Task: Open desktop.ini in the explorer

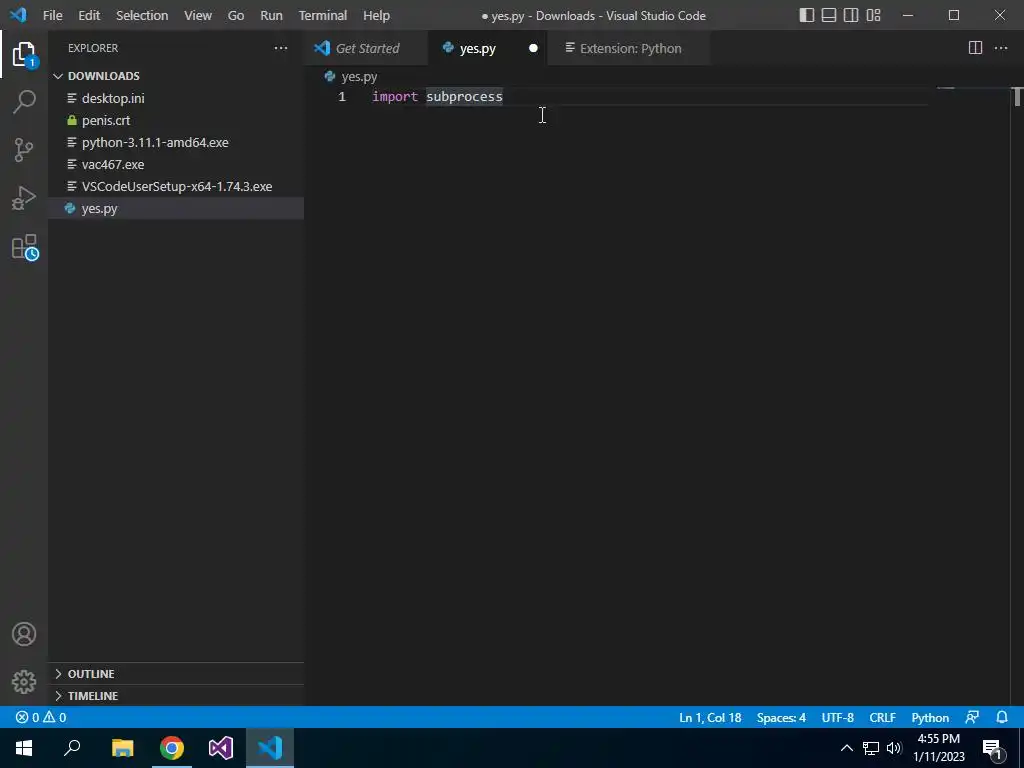Action: (x=176, y=98)
